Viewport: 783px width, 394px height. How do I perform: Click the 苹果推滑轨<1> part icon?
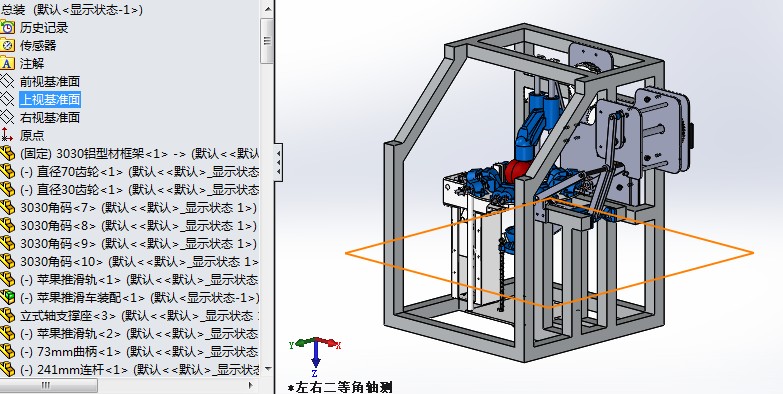pos(7,279)
